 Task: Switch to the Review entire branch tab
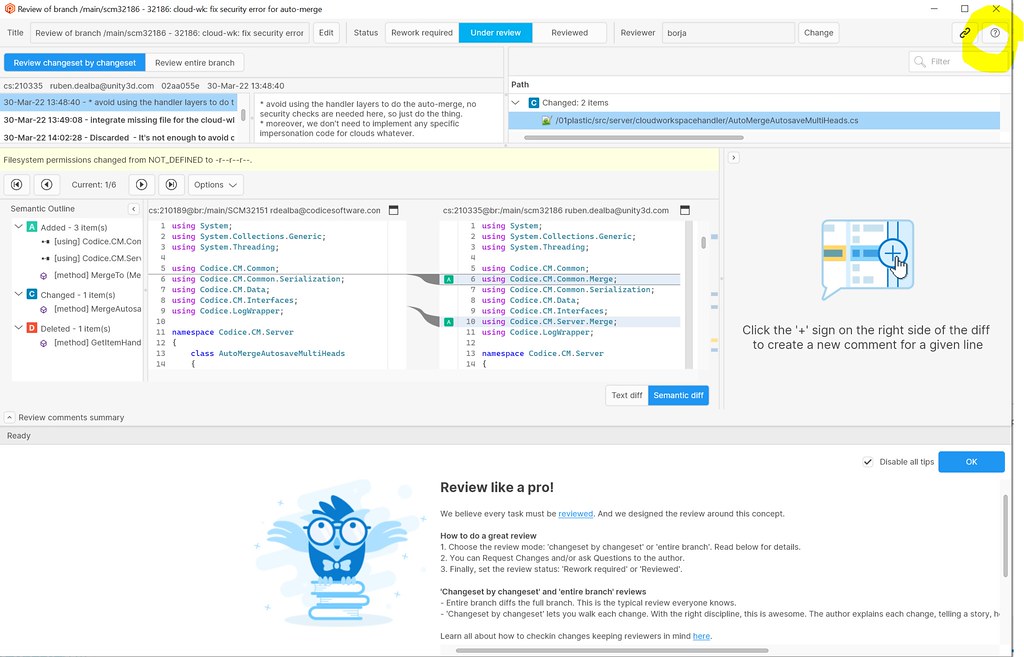coord(195,61)
